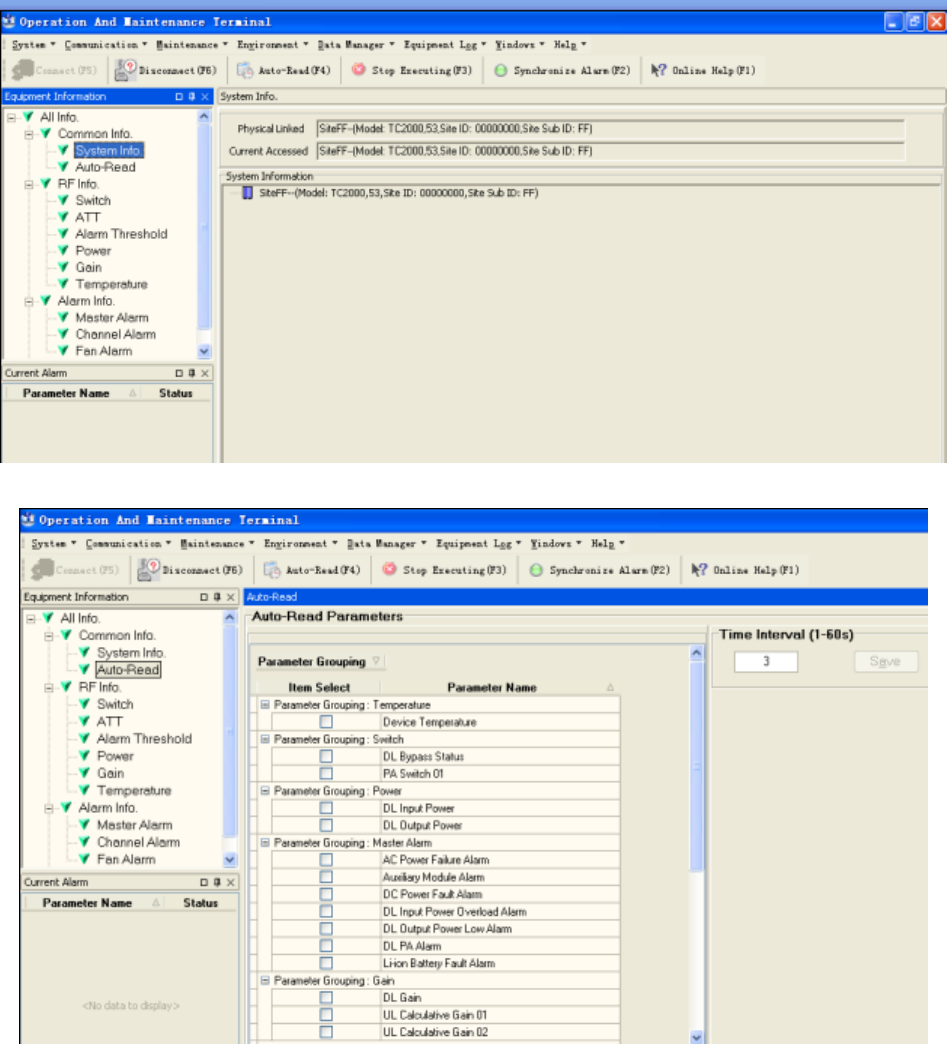Viewport: 947px width, 1044px height.
Task: Sort Status column in lower Current Alarm
Action: [200, 903]
